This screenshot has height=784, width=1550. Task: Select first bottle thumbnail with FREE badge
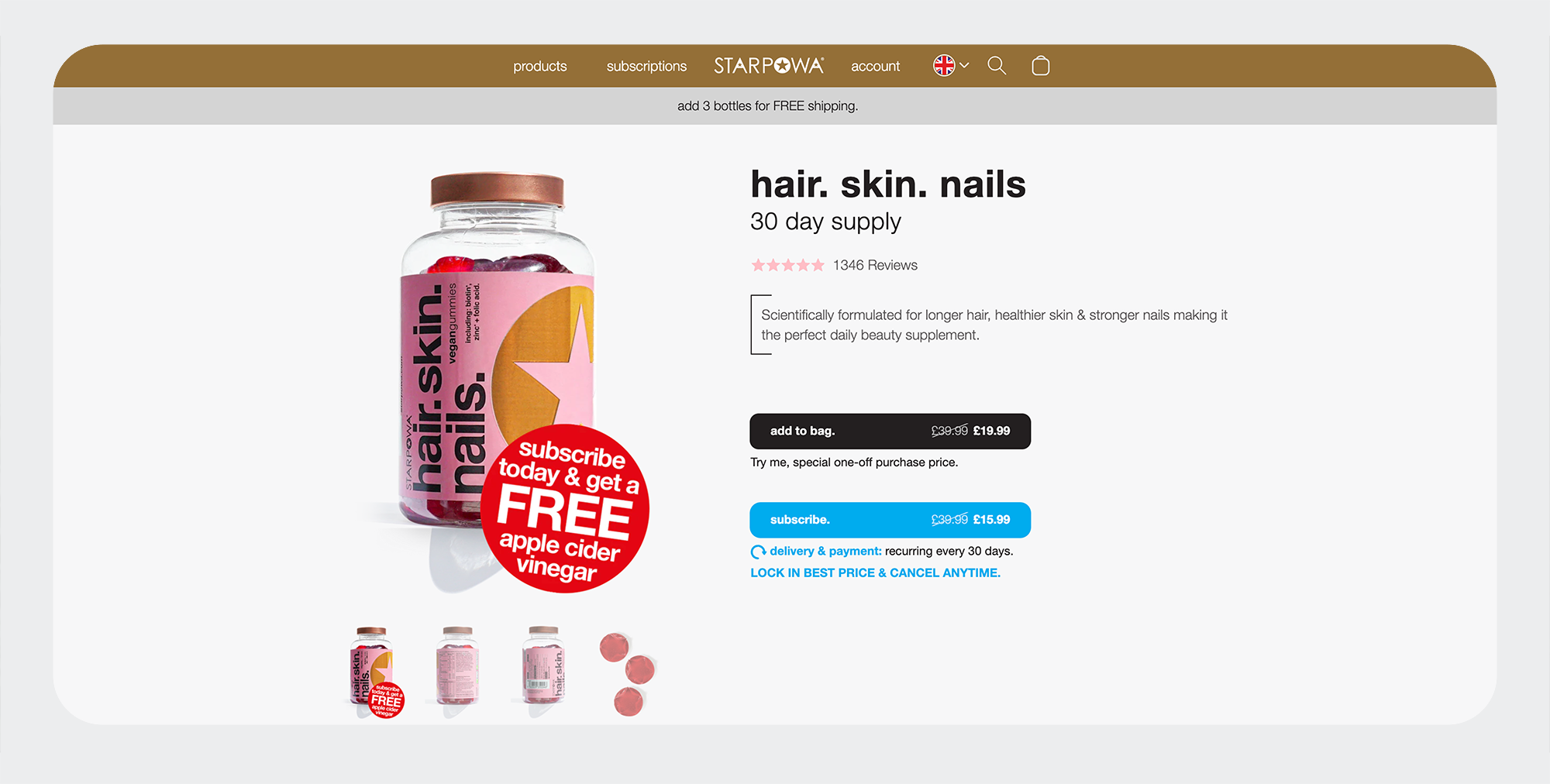pos(374,671)
